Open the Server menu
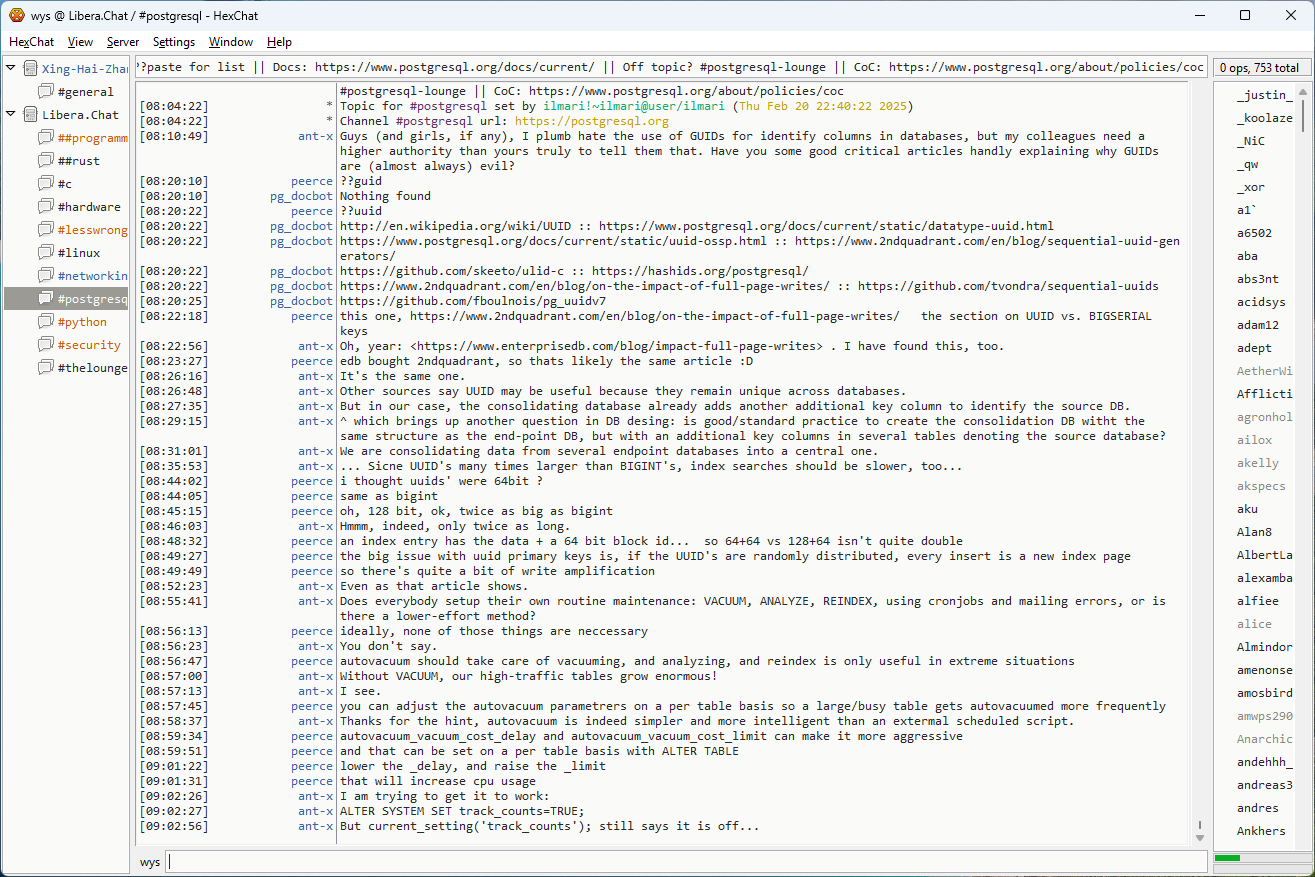 point(123,42)
